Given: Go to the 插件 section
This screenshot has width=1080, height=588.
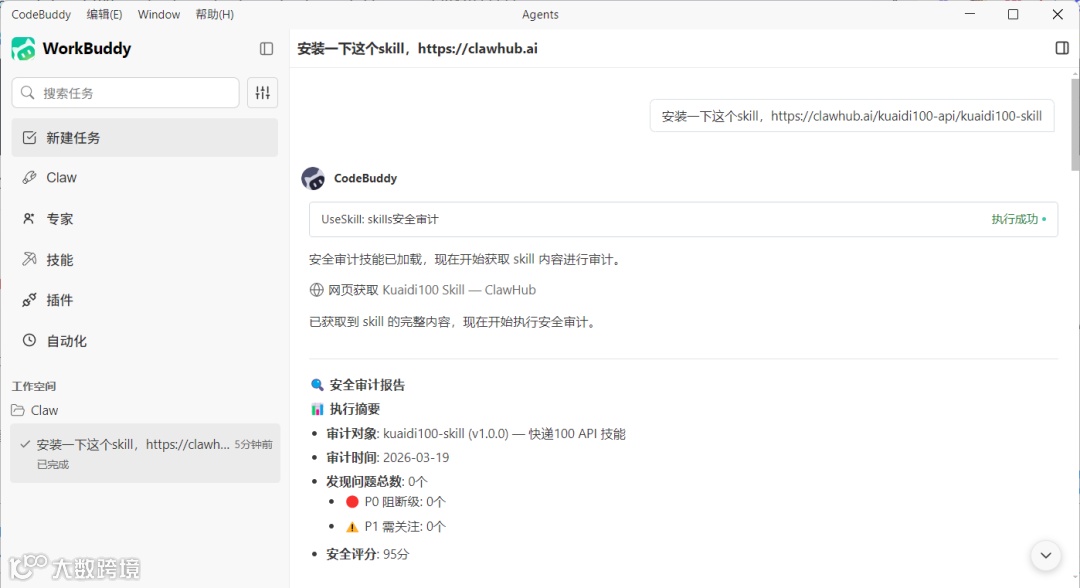Looking at the screenshot, I should pyautogui.click(x=145, y=300).
